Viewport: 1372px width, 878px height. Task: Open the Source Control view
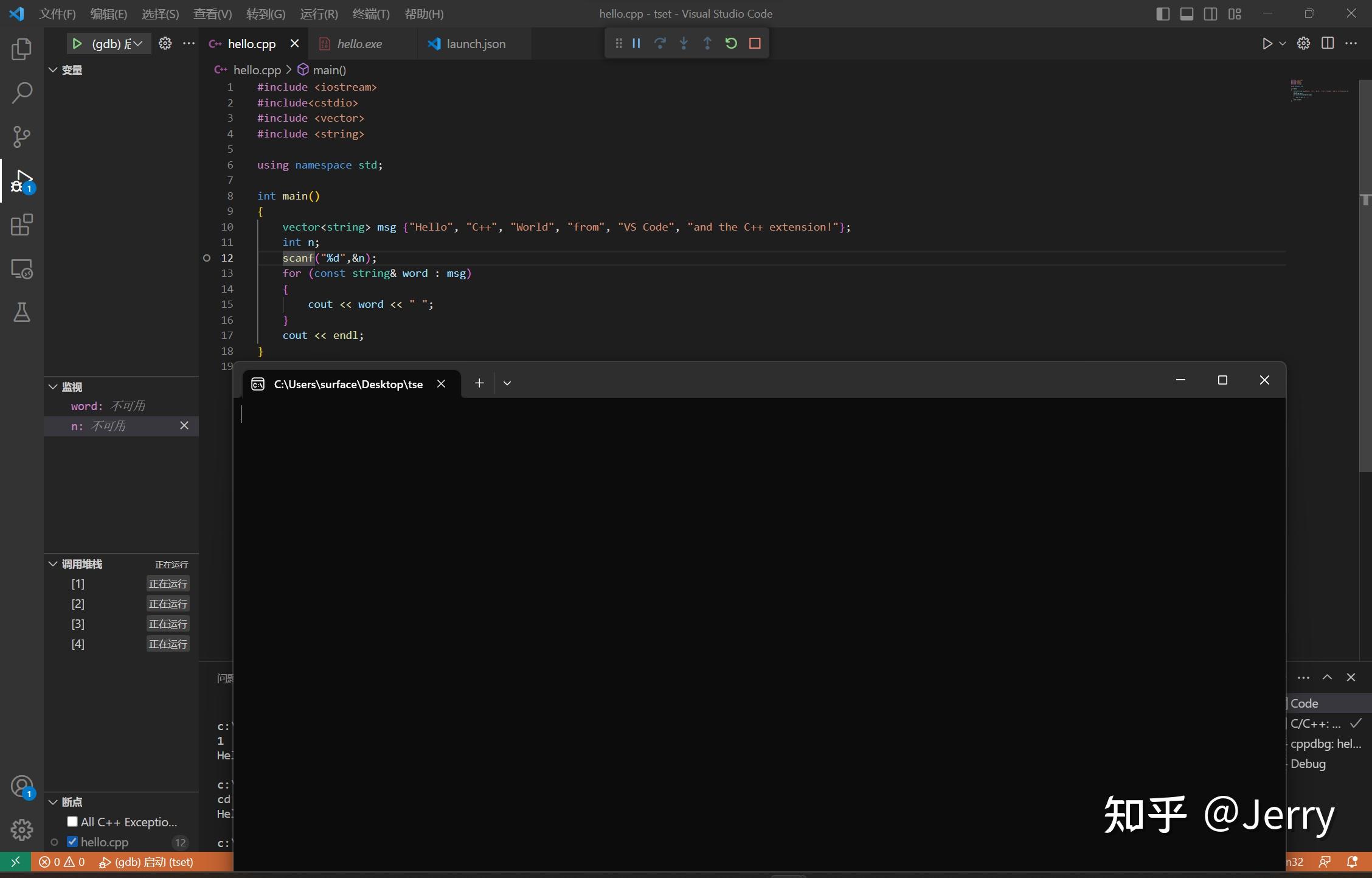22,136
